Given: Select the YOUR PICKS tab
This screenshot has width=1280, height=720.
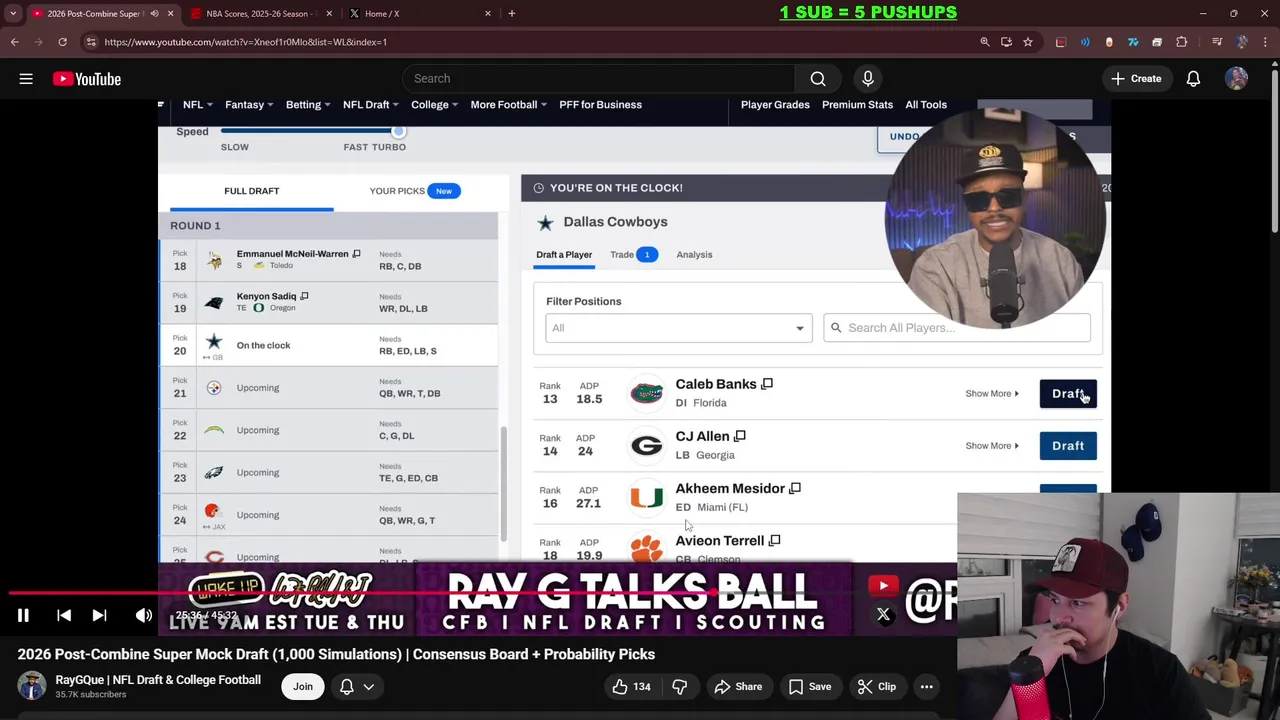Looking at the screenshot, I should tap(414, 191).
